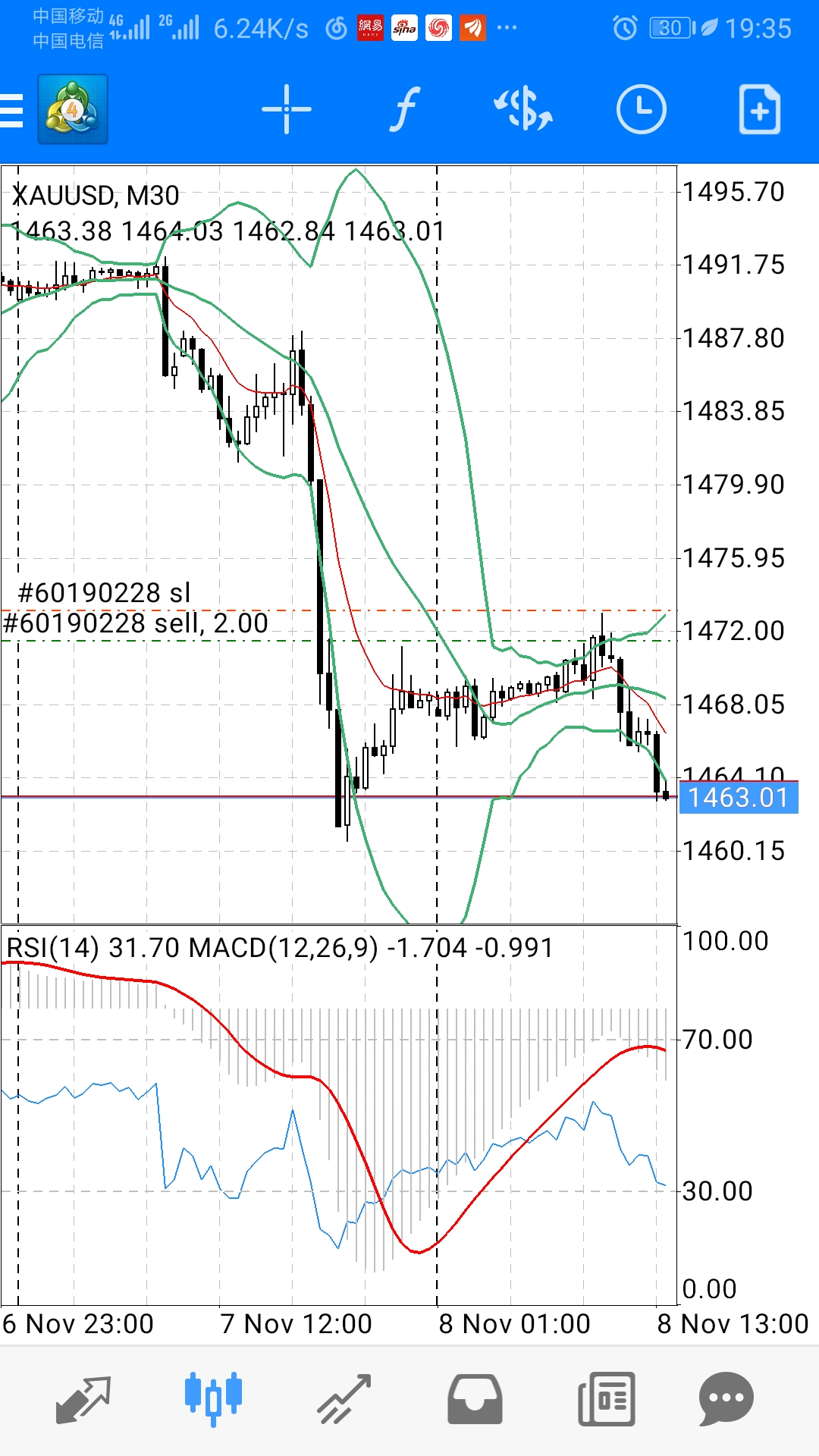Tap the OHLC values 1463.38 1464.03 line

click(x=228, y=231)
